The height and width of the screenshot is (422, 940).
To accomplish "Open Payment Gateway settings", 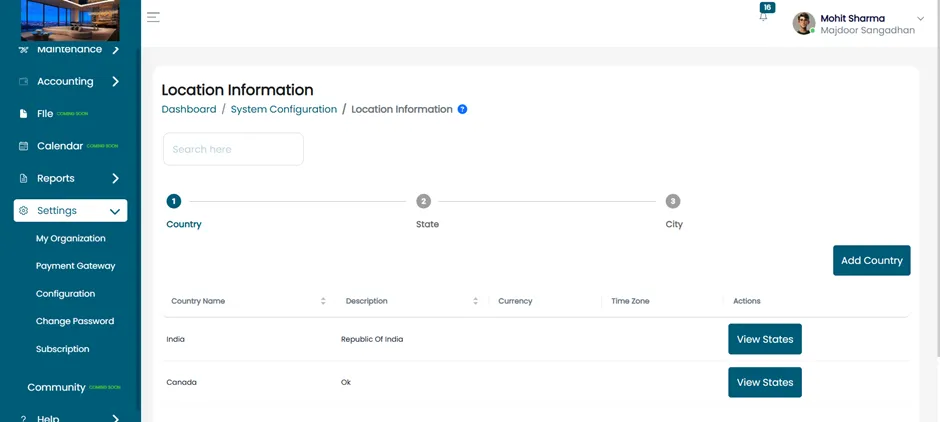I will (x=76, y=266).
